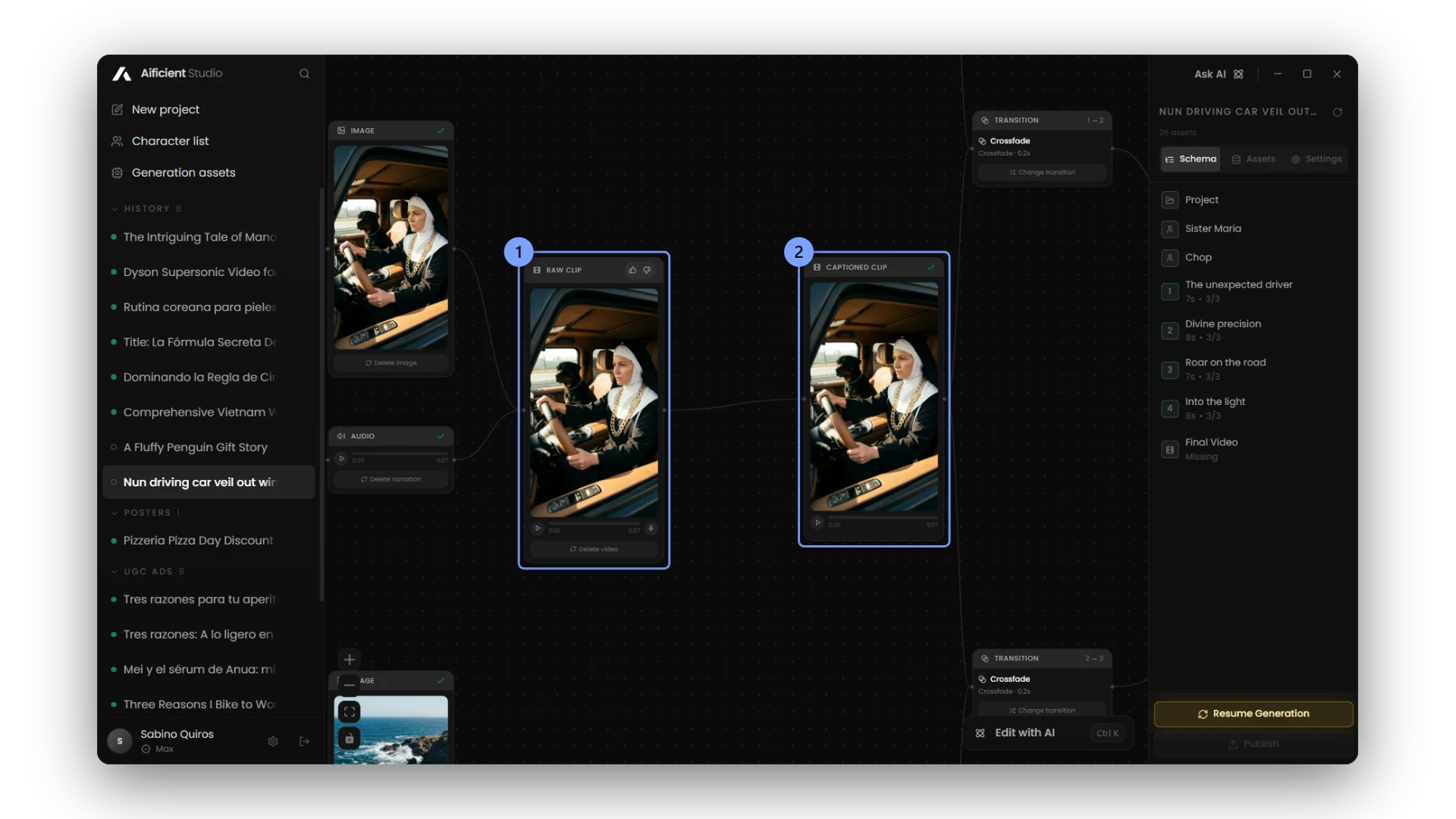Open Edit with AI prompt bar
The image size is (1456, 819).
click(1047, 733)
